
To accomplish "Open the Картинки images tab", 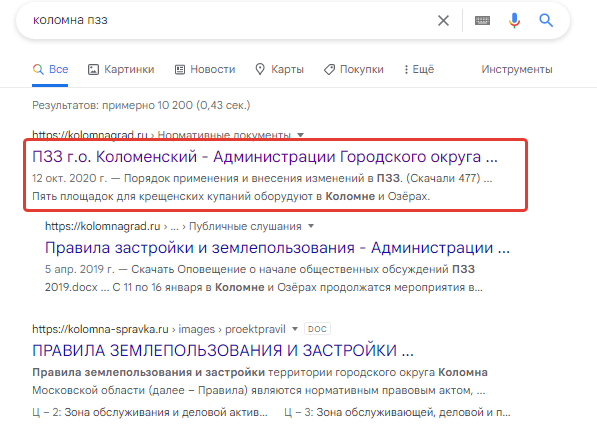I will tap(121, 69).
